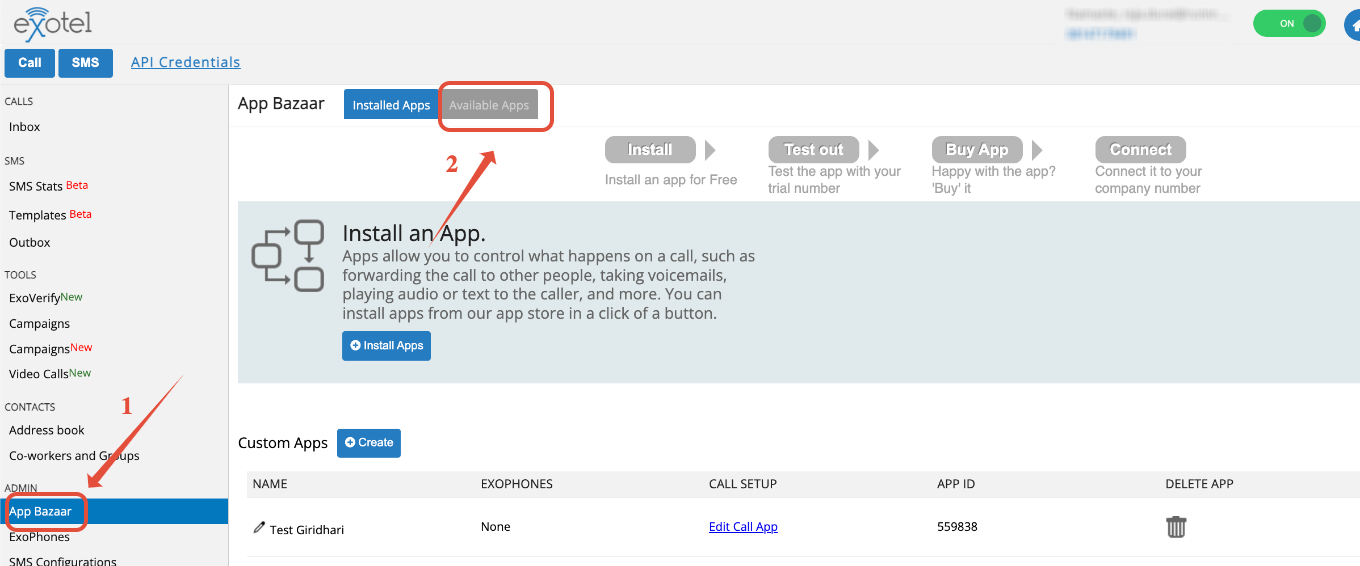This screenshot has height=566, width=1360.
Task: Click the APP ID column header
Action: pyautogui.click(x=956, y=484)
